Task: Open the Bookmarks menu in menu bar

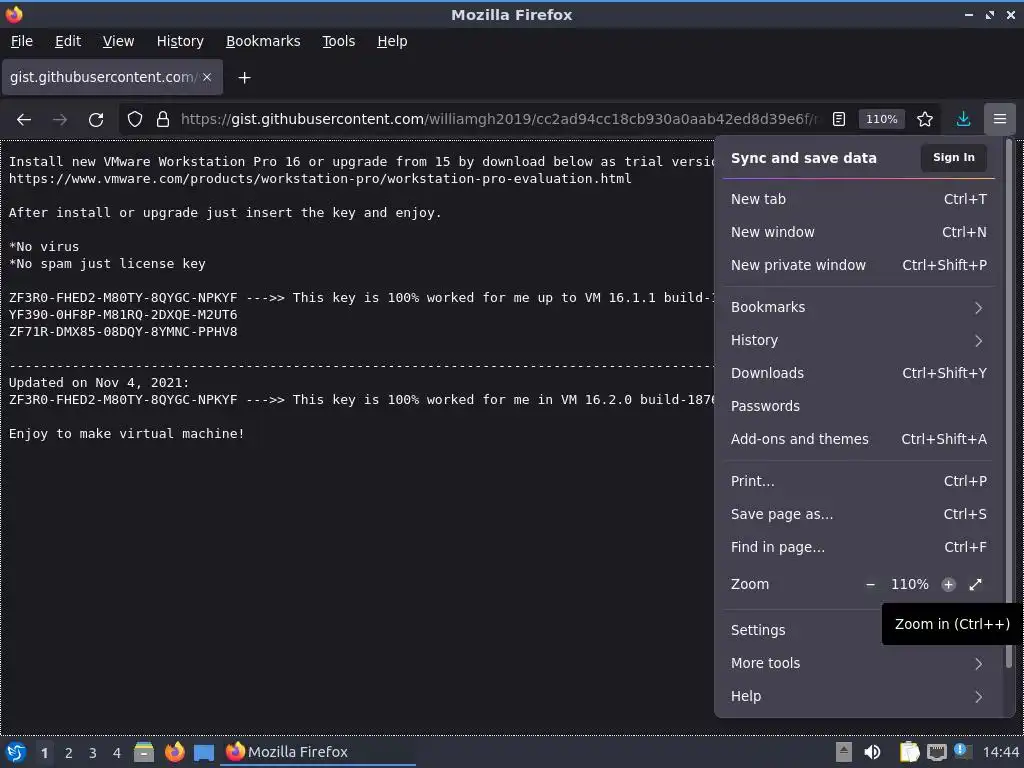Action: pyautogui.click(x=263, y=41)
